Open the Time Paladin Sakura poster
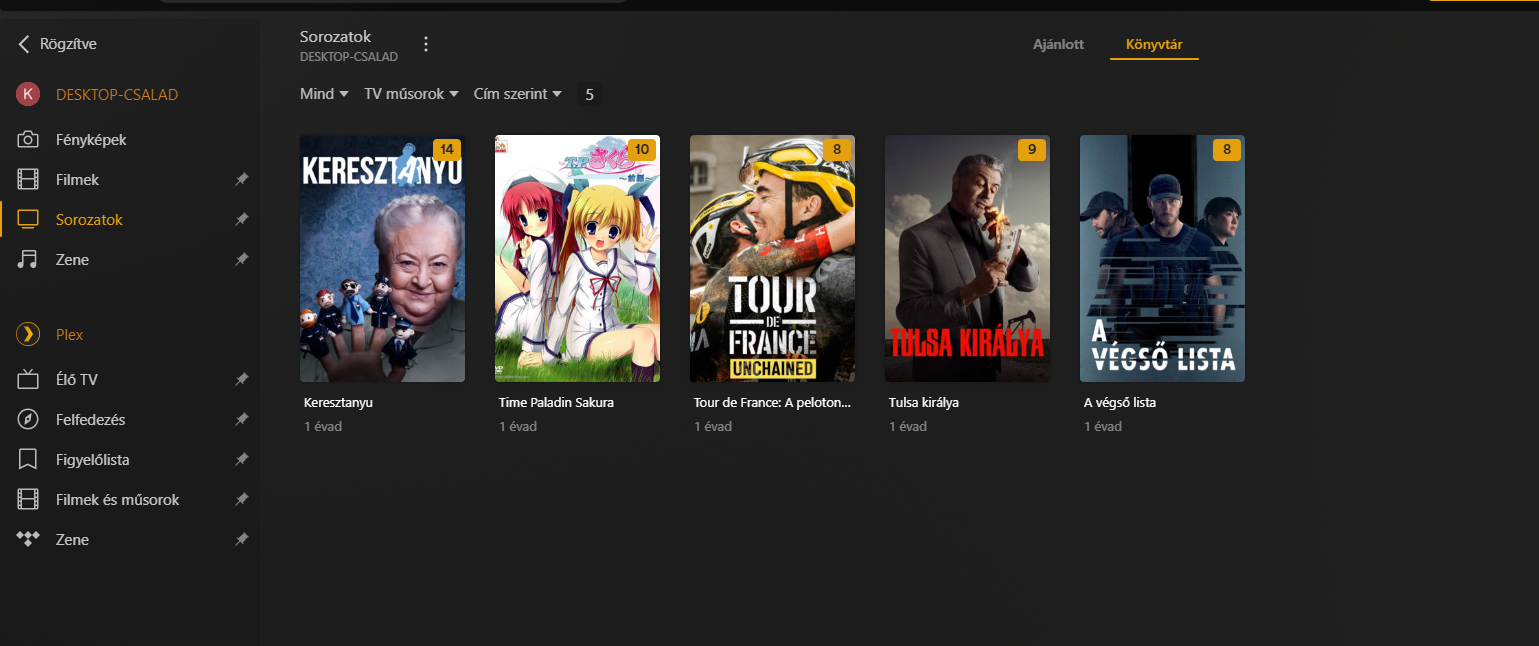This screenshot has width=1539, height=646. pos(577,258)
